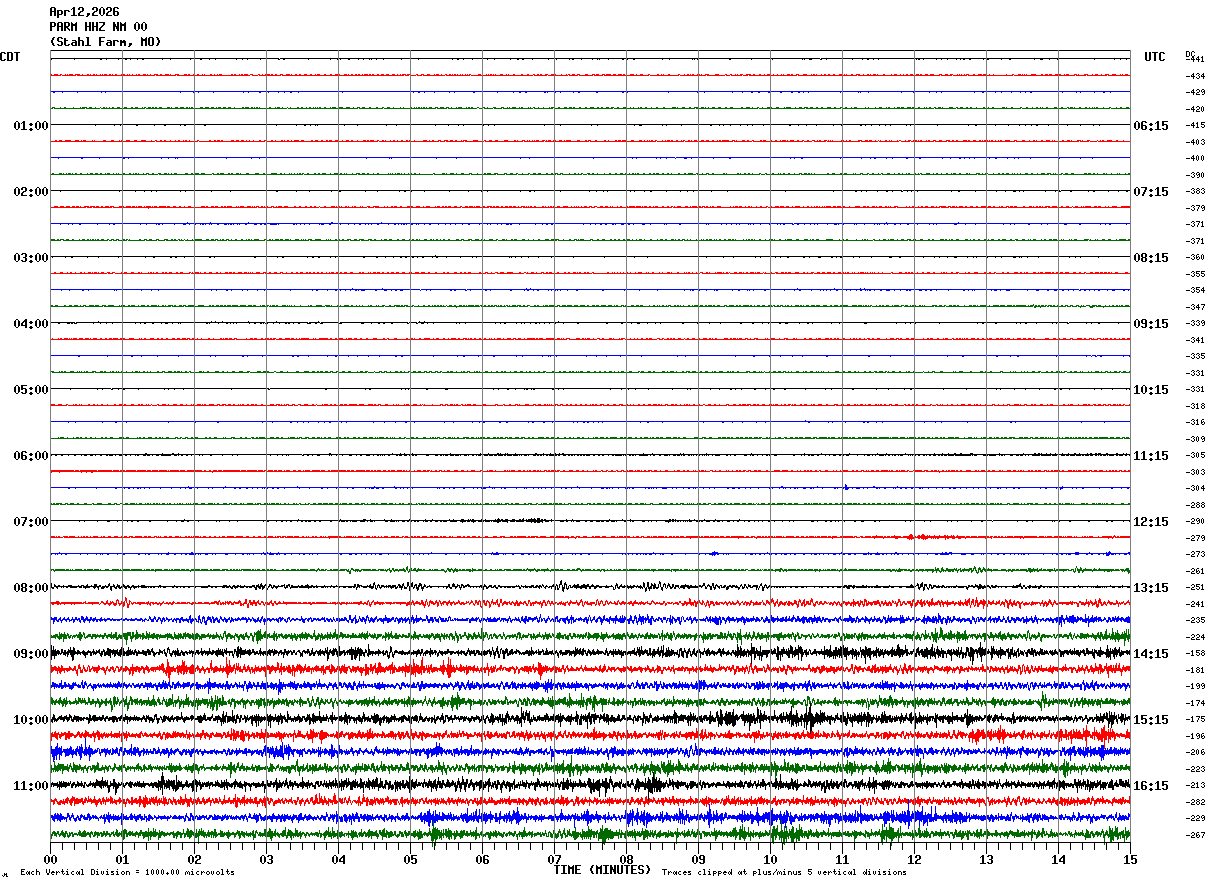Select the "06:00" CDT time label
Image resolution: width=1210 pixels, height=886 pixels.
click(31, 456)
